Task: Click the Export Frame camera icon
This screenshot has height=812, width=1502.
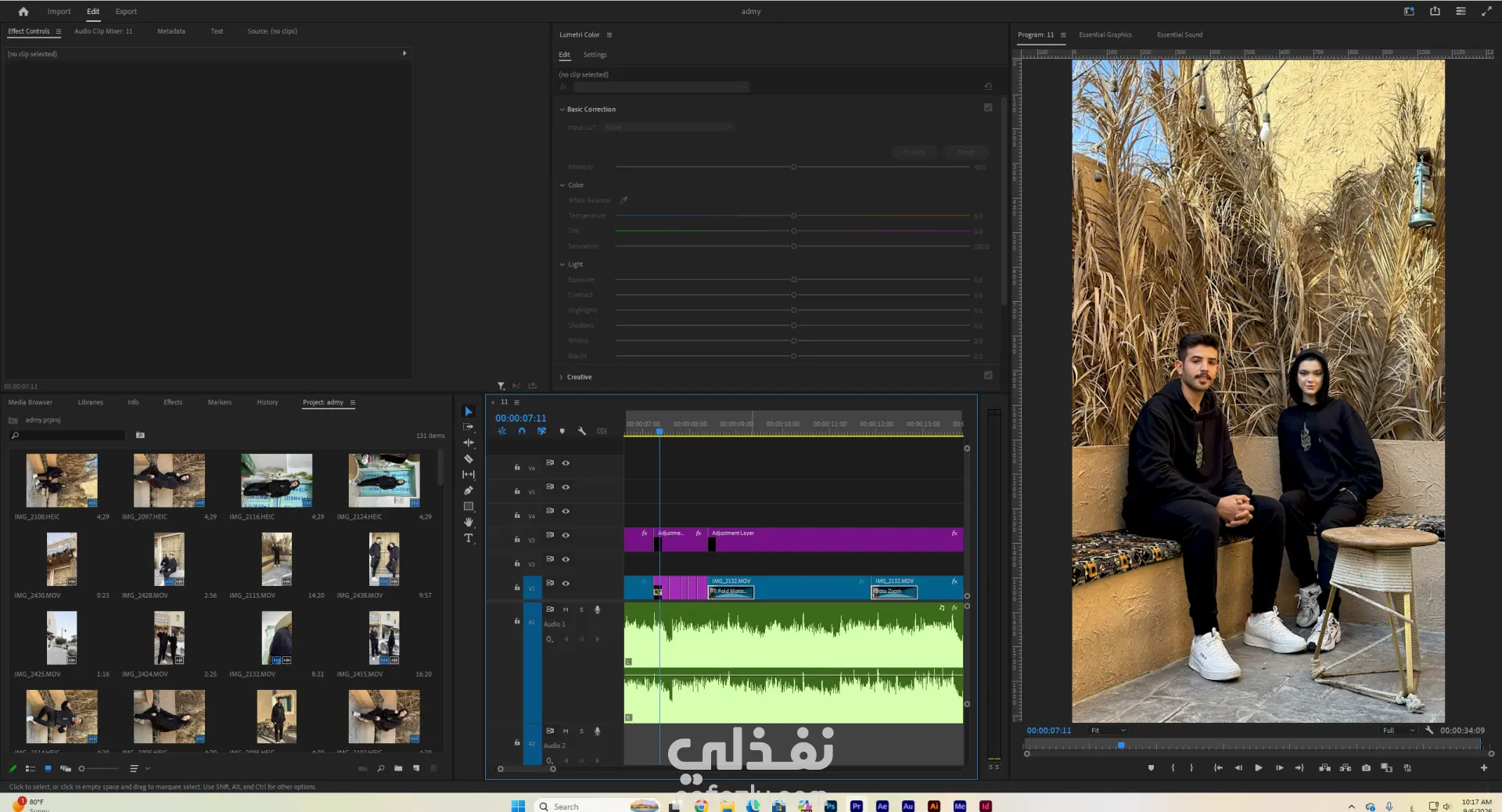Action: (x=1366, y=768)
